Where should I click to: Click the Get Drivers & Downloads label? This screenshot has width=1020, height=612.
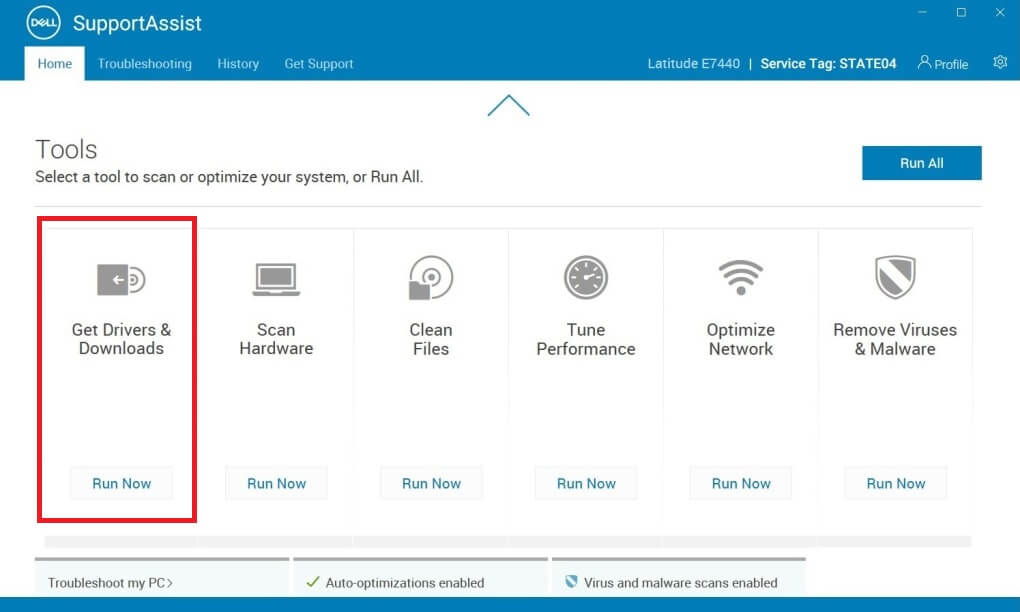(121, 339)
